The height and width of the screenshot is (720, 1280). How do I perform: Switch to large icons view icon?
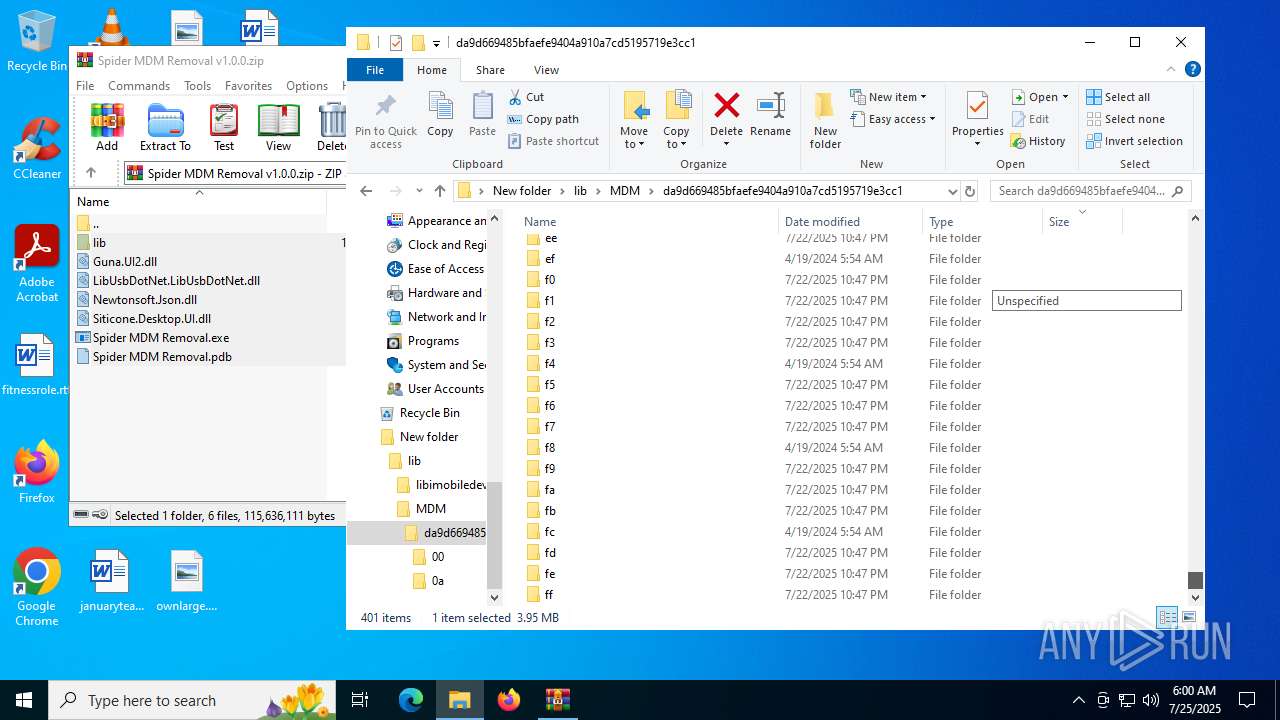click(1189, 618)
